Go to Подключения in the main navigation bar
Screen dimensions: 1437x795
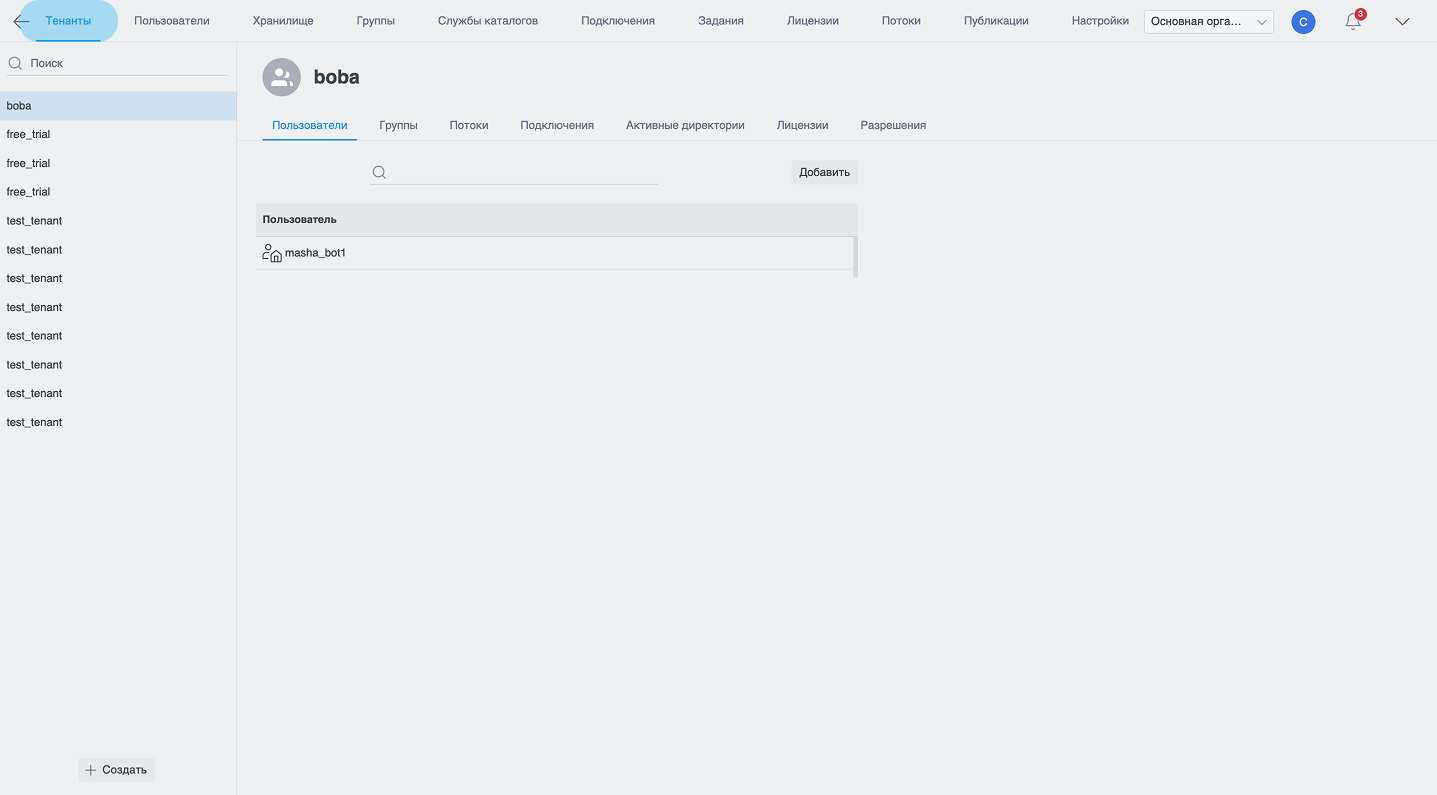click(x=618, y=21)
